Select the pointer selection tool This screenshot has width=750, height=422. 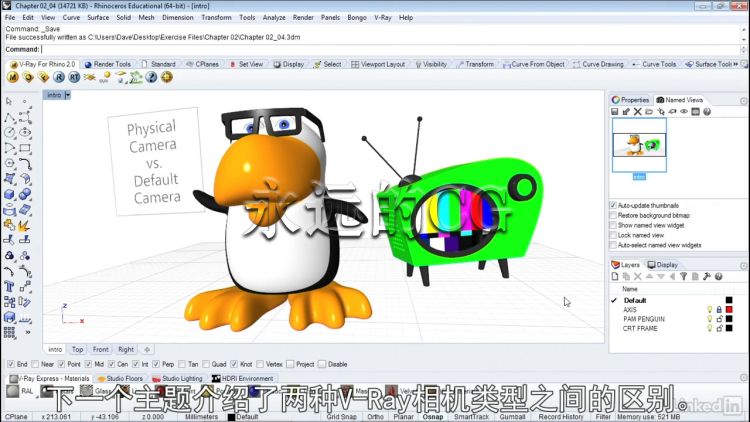[x=9, y=101]
